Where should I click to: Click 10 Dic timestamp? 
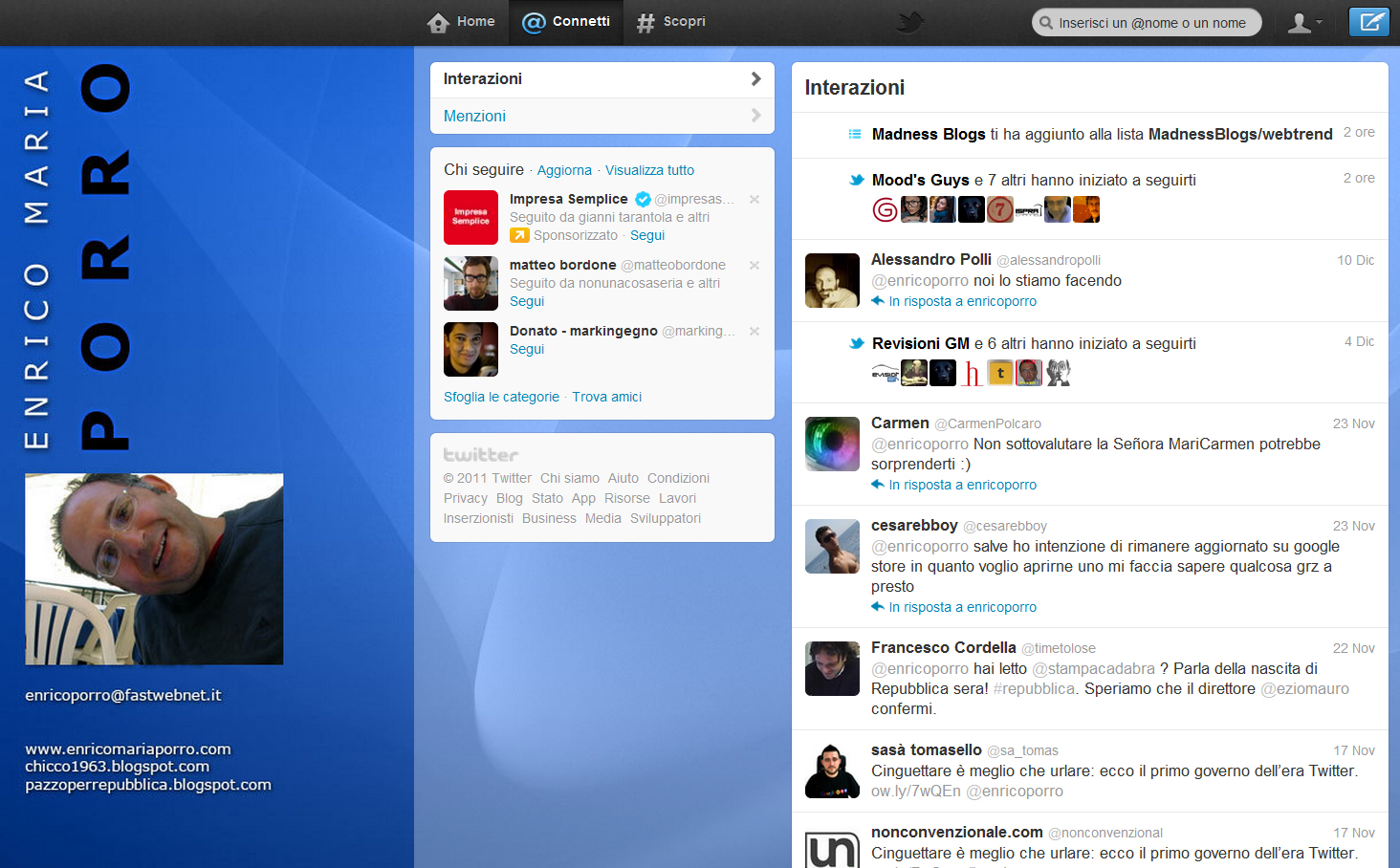click(x=1355, y=260)
